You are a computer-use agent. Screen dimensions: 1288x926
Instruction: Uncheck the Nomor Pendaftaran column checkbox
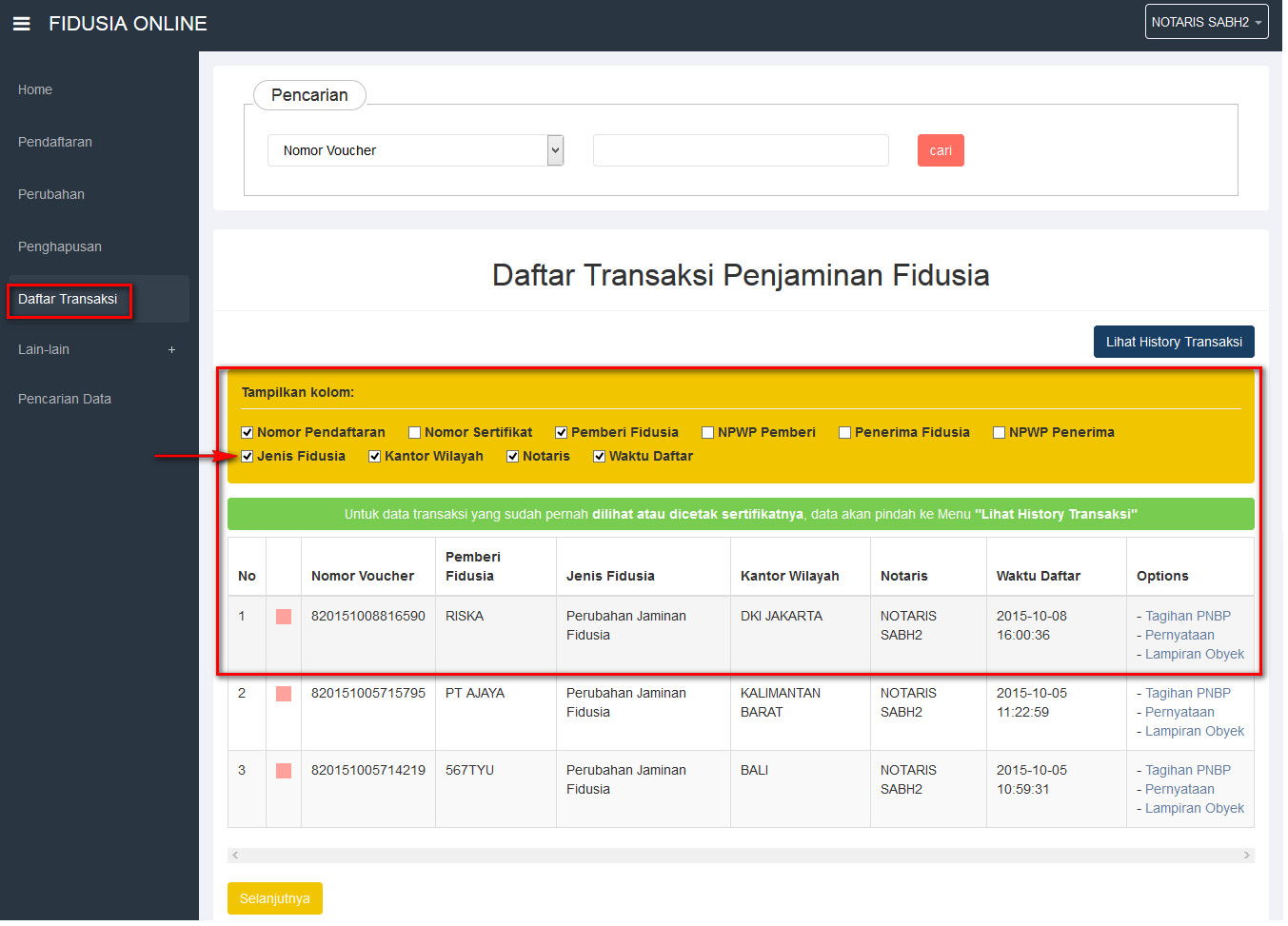point(248,433)
